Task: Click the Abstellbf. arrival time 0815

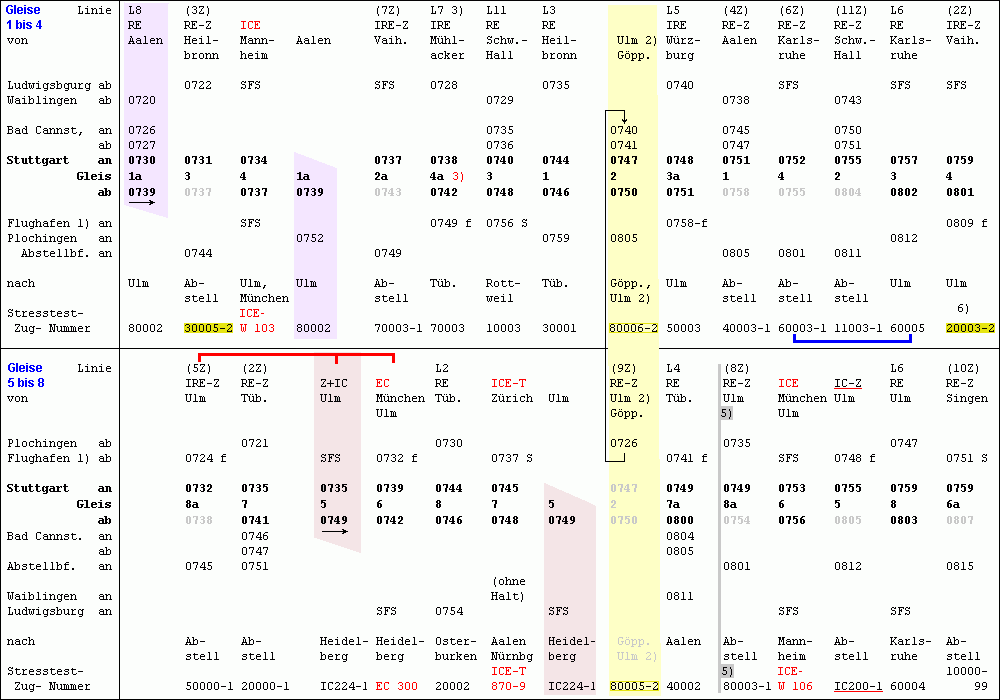Action: point(960,566)
